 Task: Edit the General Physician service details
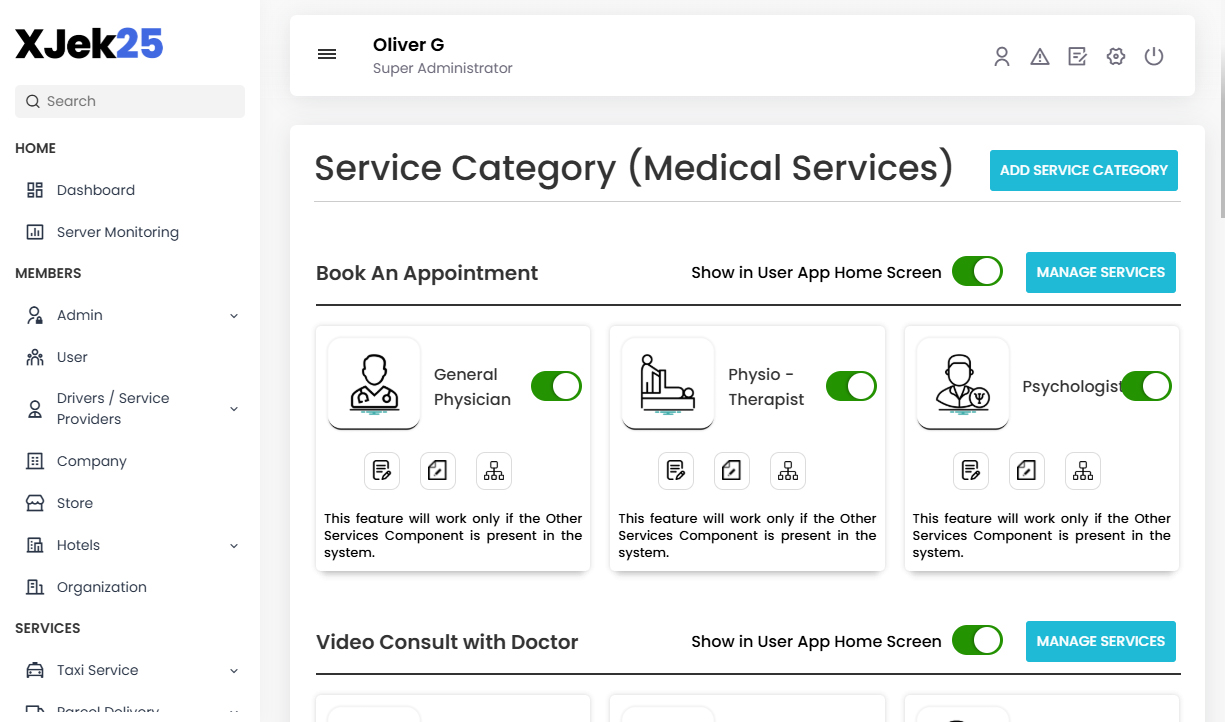[x=382, y=470]
